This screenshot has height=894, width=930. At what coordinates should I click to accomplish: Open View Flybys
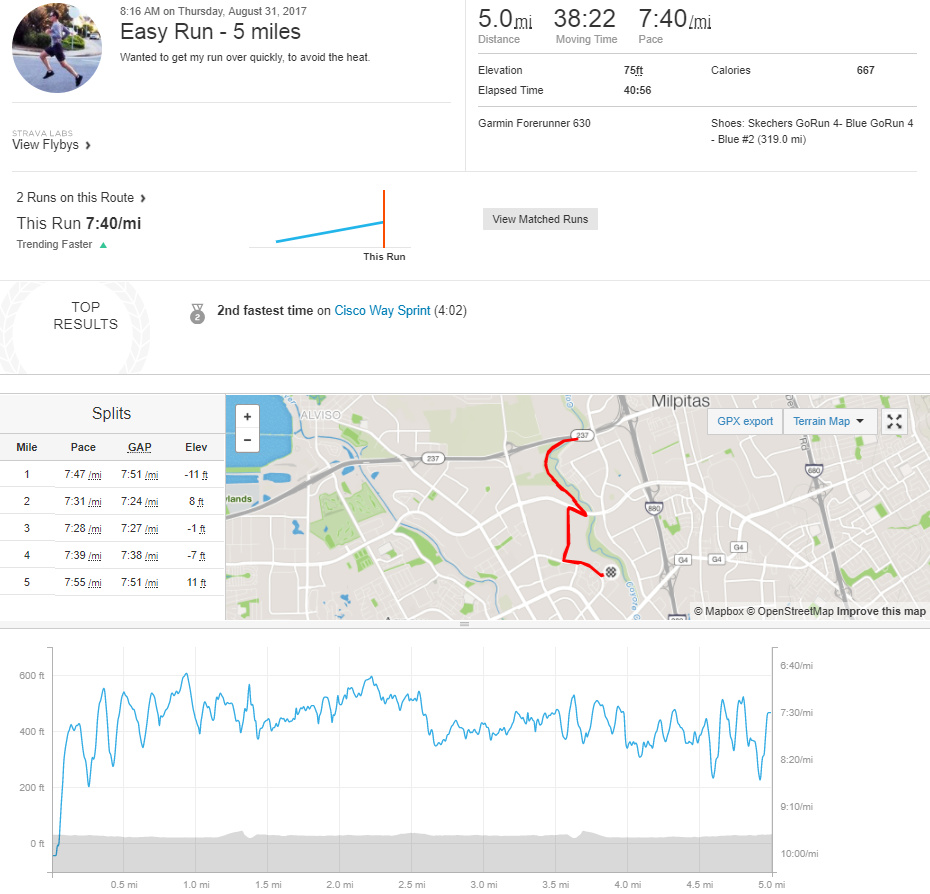(46, 144)
